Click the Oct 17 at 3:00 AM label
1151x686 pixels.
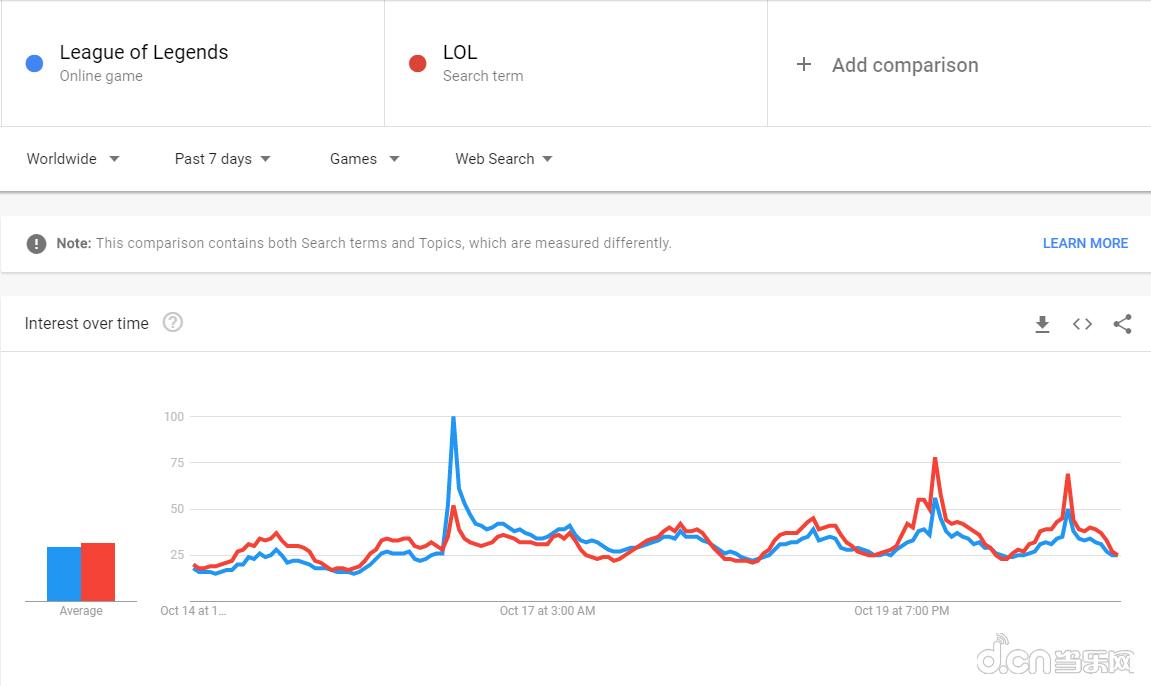[547, 610]
